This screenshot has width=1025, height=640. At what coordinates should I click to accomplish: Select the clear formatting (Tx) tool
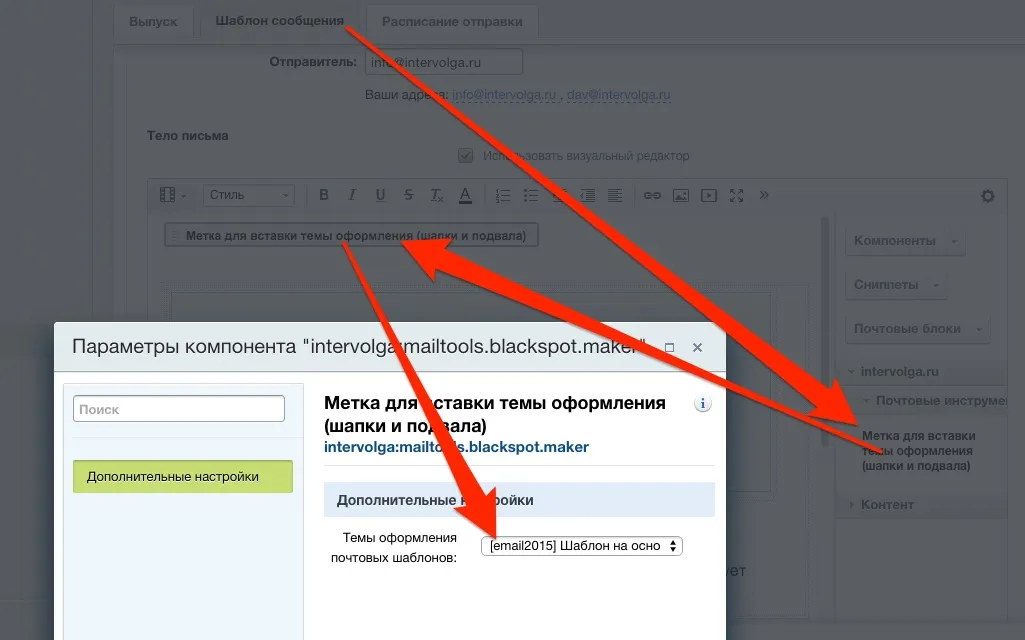pos(436,195)
